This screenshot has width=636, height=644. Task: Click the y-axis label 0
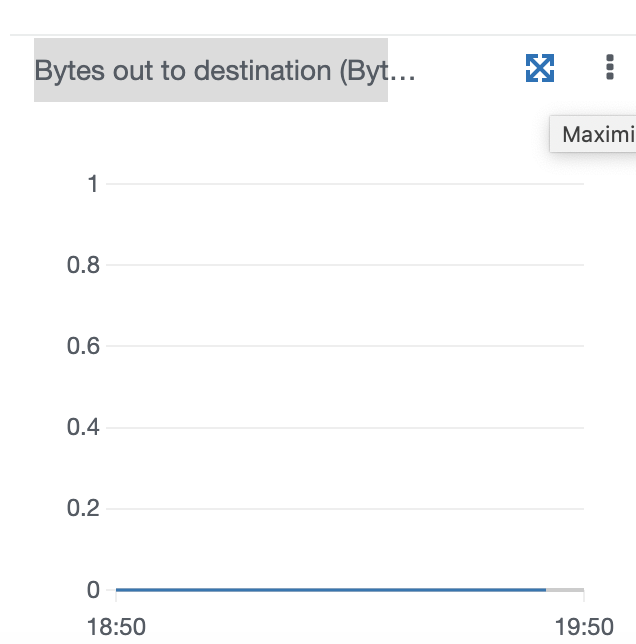tap(93, 590)
